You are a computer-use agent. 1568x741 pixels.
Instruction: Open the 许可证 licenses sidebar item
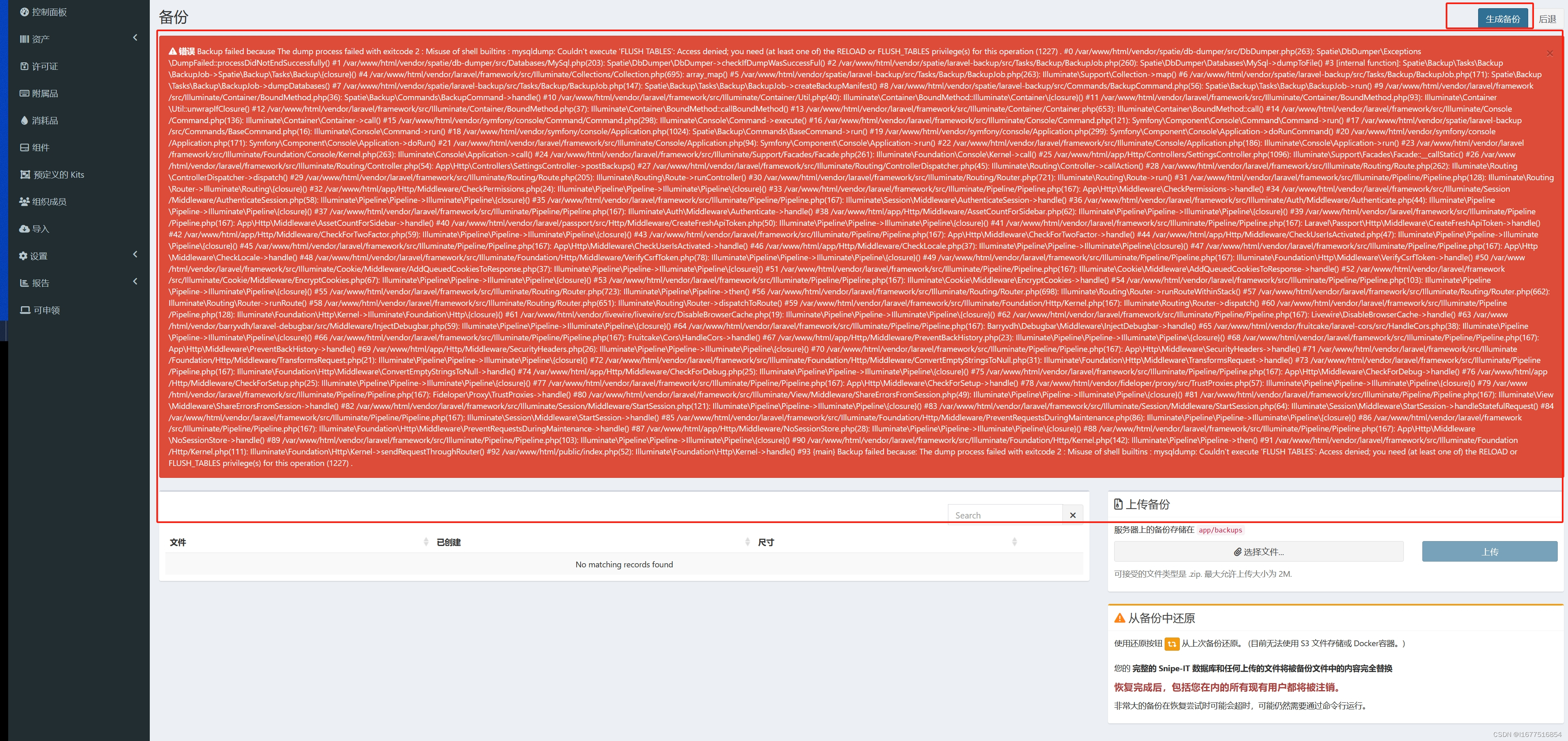point(44,67)
